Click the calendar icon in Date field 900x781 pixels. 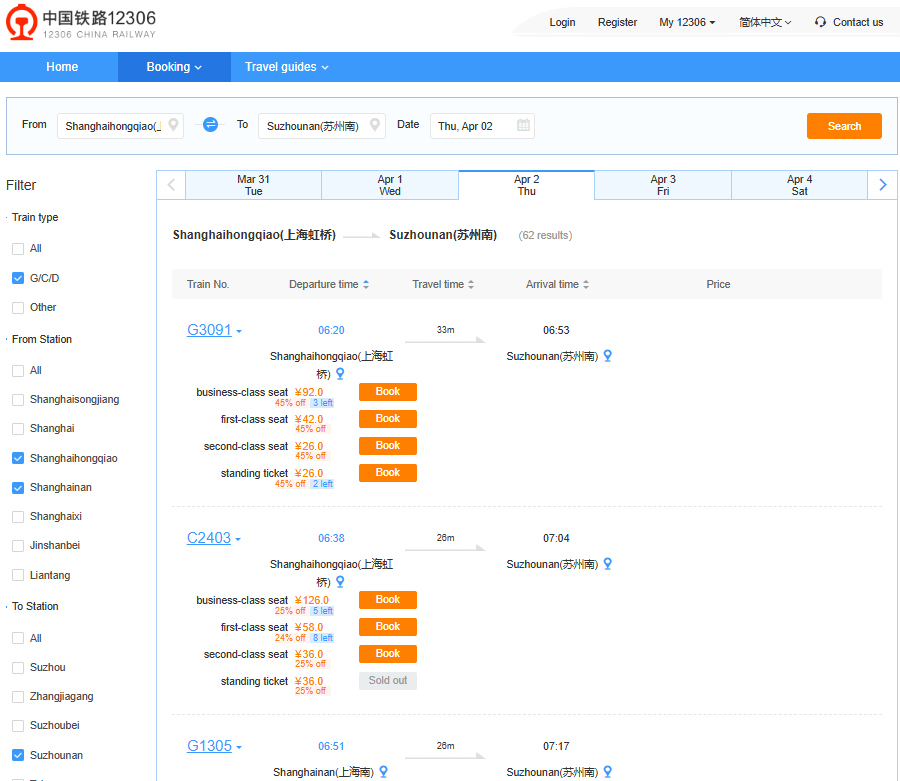523,126
